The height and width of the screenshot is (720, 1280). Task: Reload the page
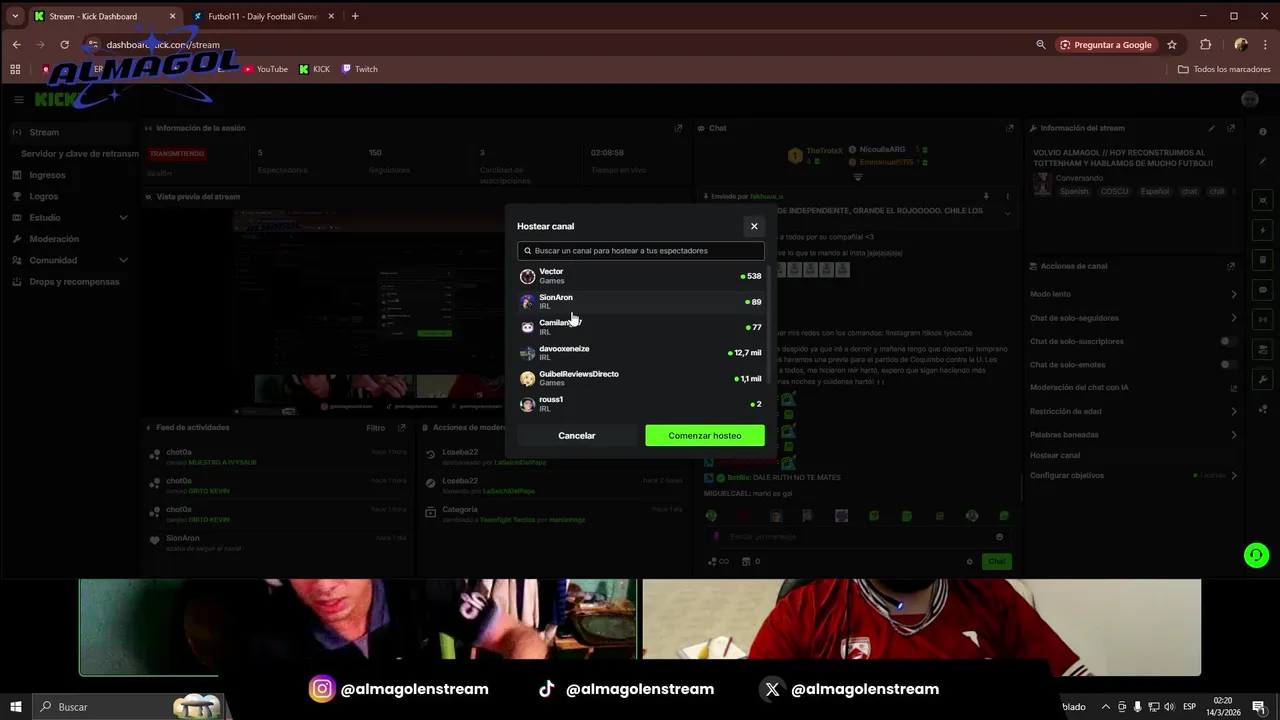coord(64,44)
